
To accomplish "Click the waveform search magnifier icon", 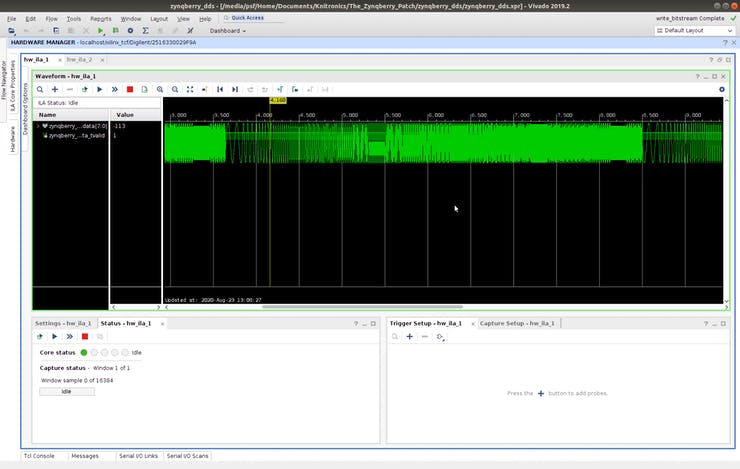I will [x=40, y=89].
